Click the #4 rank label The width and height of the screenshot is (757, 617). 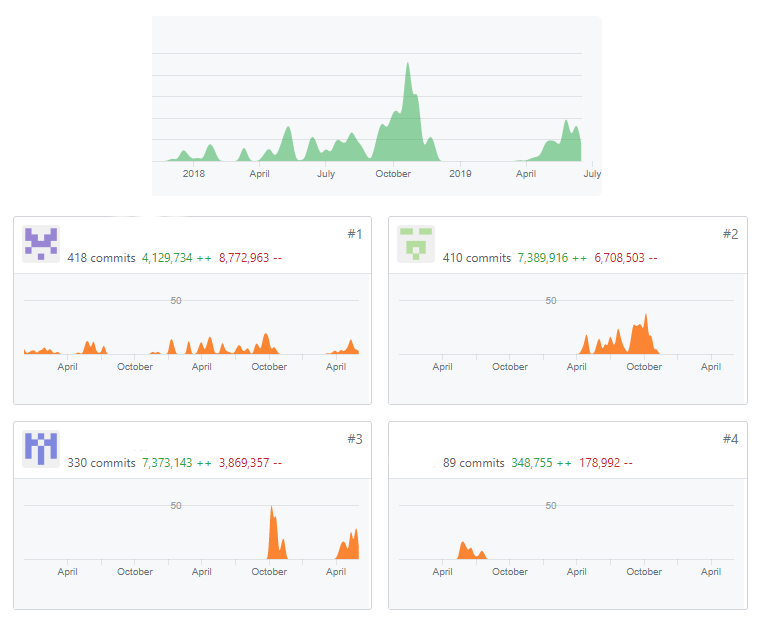point(730,439)
